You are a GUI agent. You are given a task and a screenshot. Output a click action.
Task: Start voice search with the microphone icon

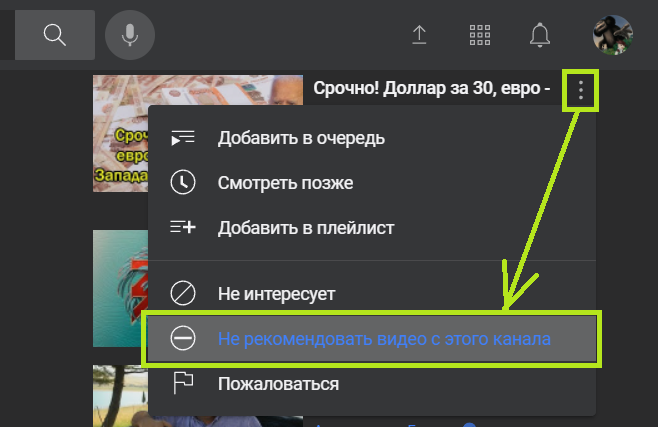[x=130, y=35]
